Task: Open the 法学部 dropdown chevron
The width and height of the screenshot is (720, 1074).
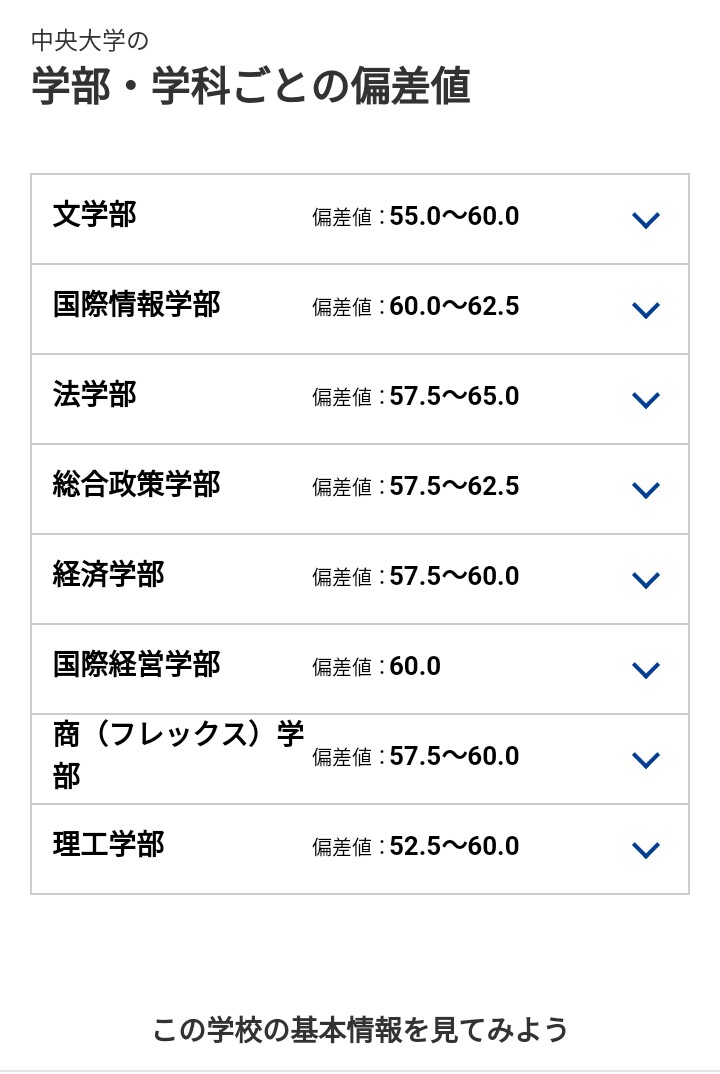Action: point(645,400)
